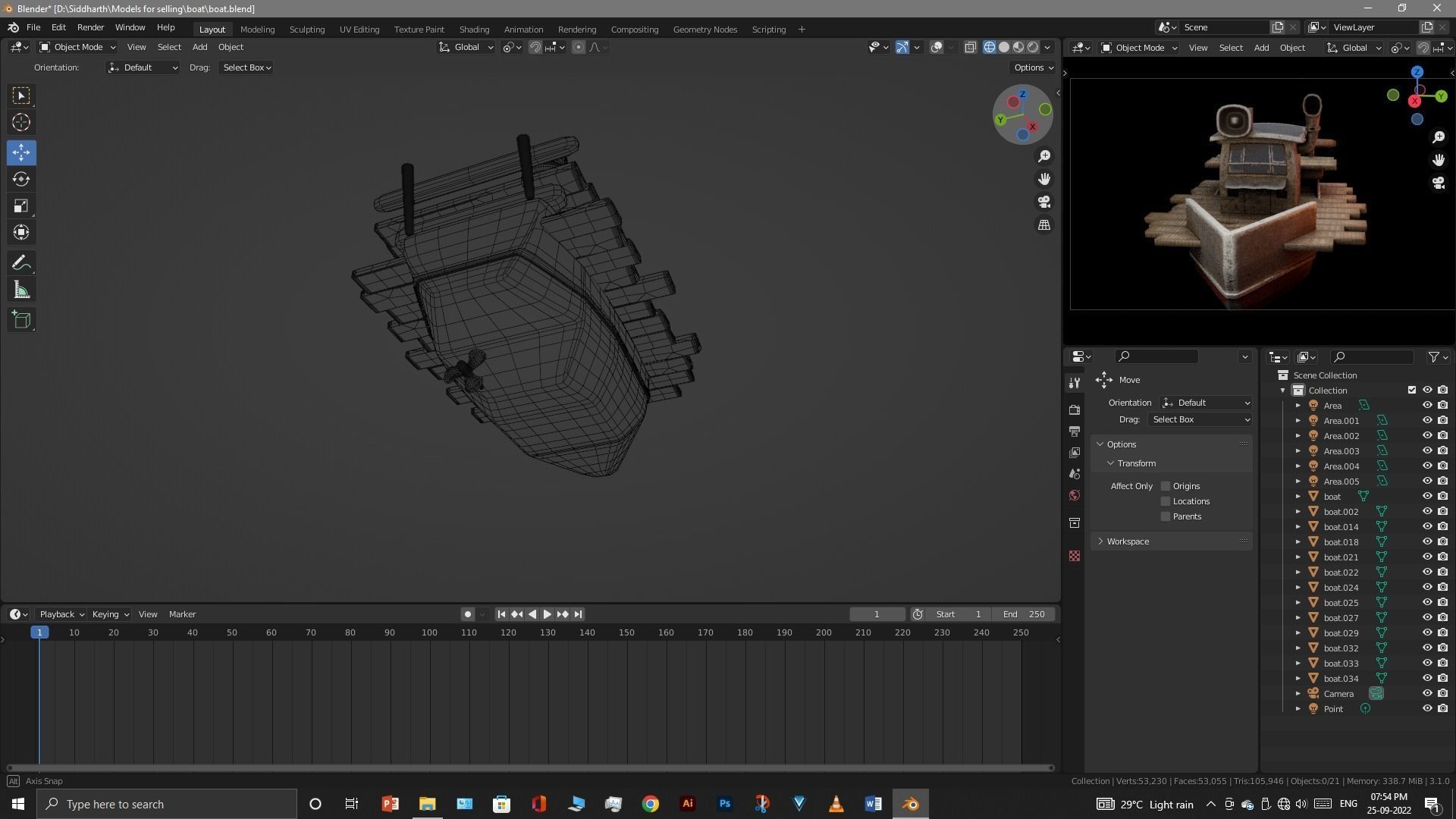Viewport: 1456px width, 819px height.
Task: Switch perspective/orthographic view grid icon
Action: [1044, 225]
